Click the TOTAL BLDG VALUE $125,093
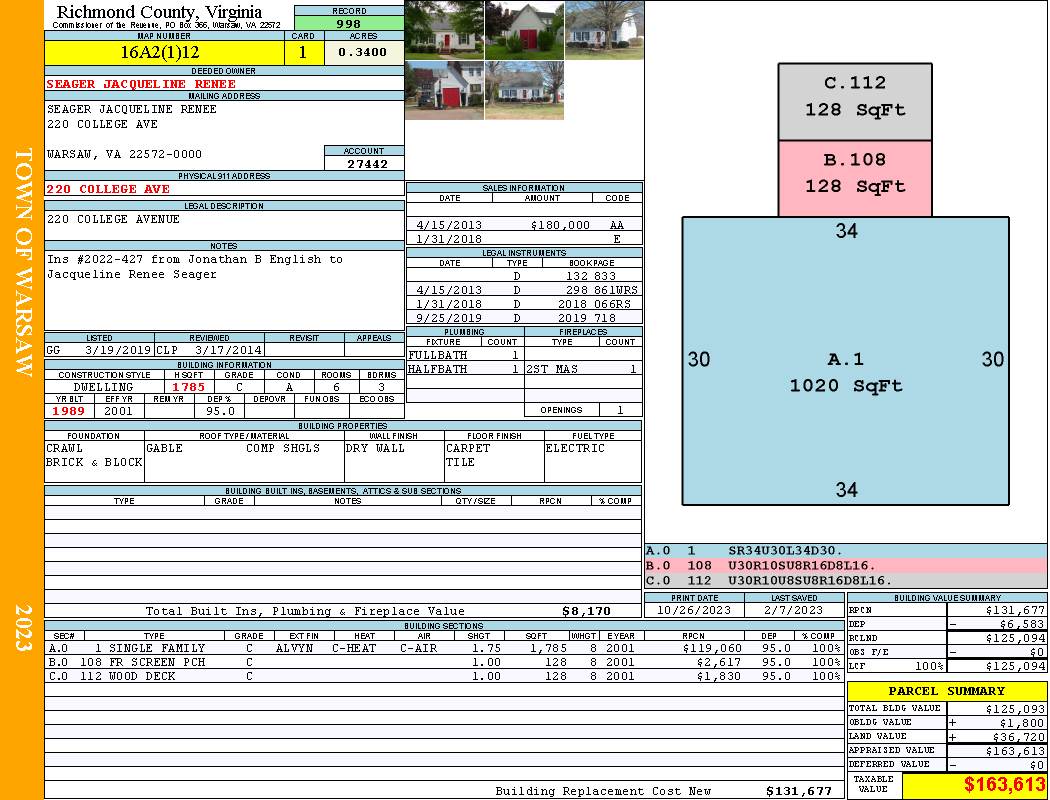Image resolution: width=1050 pixels, height=800 pixels. (x=1015, y=708)
